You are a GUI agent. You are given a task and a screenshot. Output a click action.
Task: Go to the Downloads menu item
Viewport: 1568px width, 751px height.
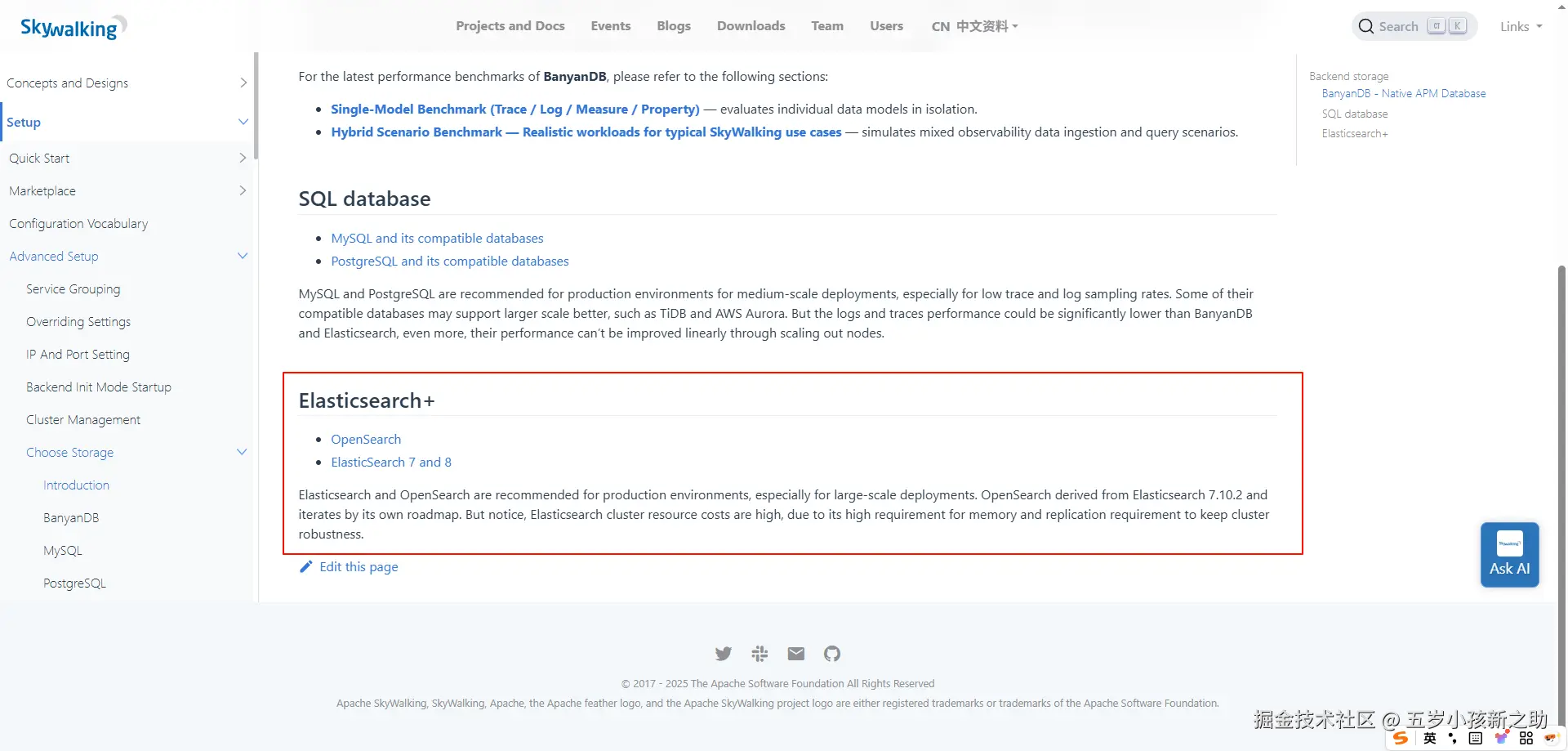pyautogui.click(x=751, y=26)
